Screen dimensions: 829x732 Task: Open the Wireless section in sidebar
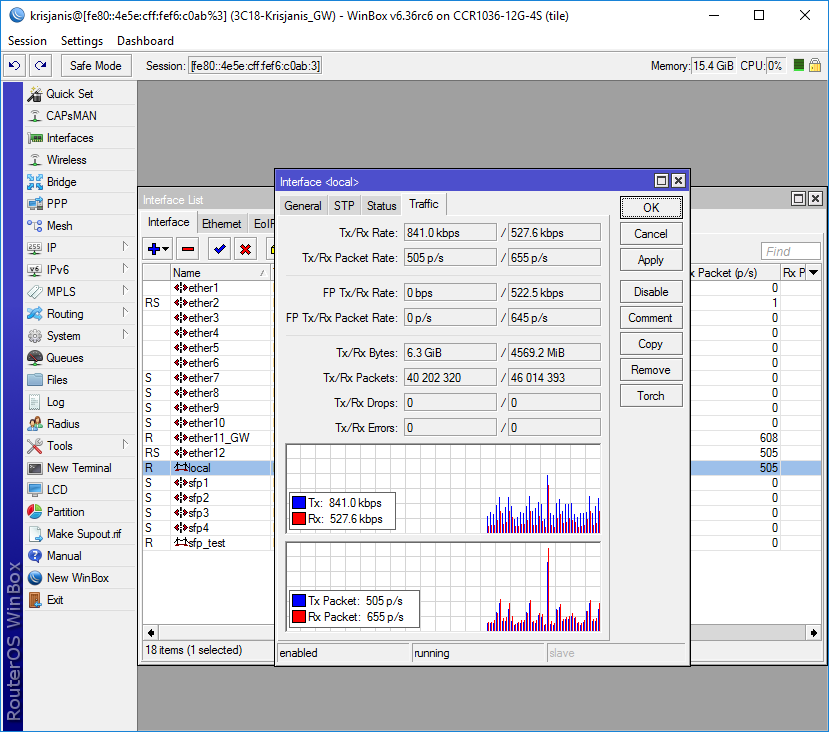[x=66, y=160]
